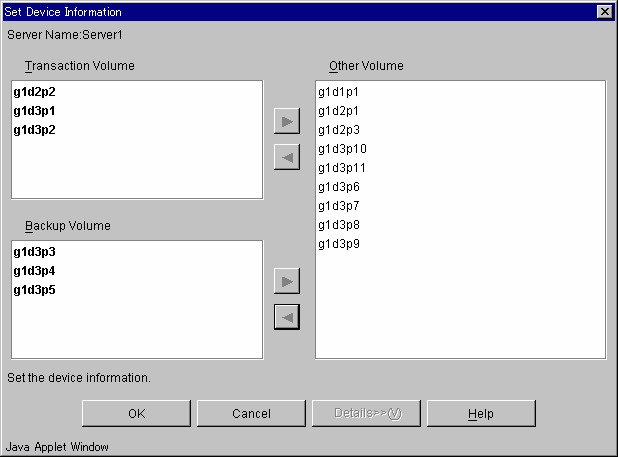
Task: Pick g1d3p4 in Backup Volume list
Action: click(35, 271)
